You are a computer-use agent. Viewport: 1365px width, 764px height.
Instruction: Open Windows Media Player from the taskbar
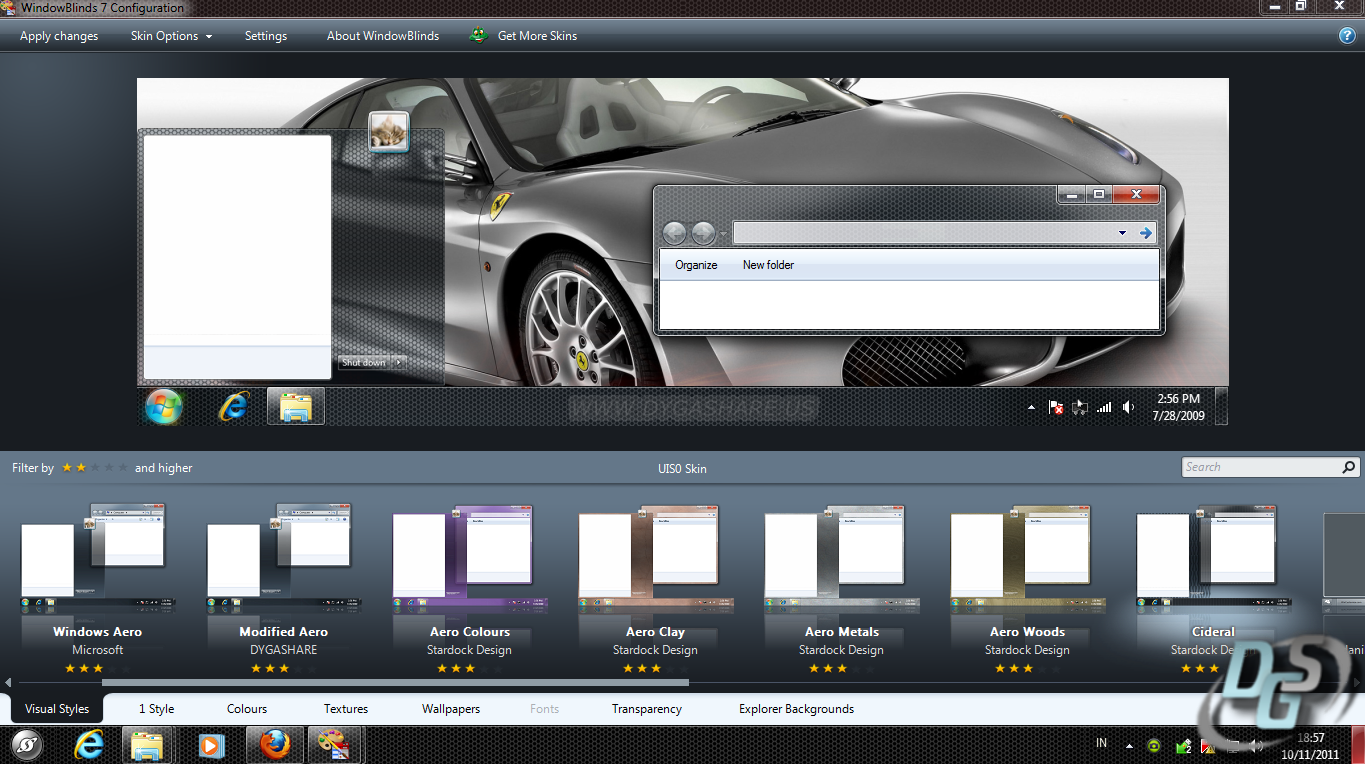210,745
